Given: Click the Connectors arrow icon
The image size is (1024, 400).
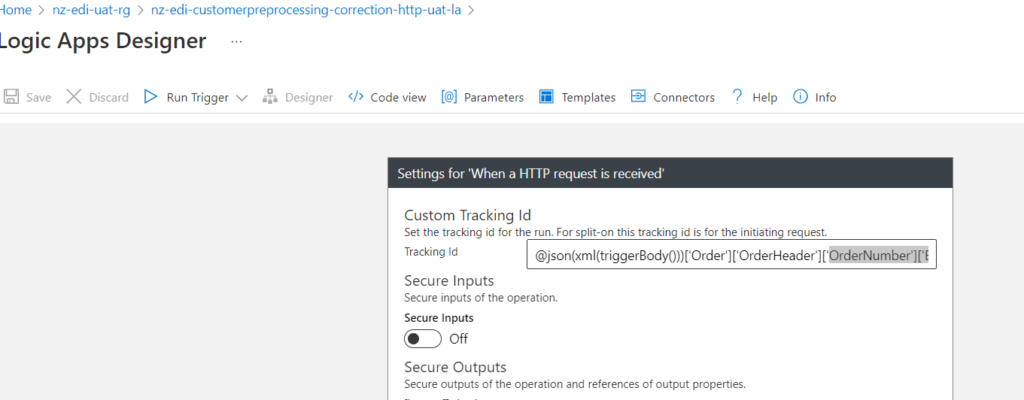Looking at the screenshot, I should point(638,97).
